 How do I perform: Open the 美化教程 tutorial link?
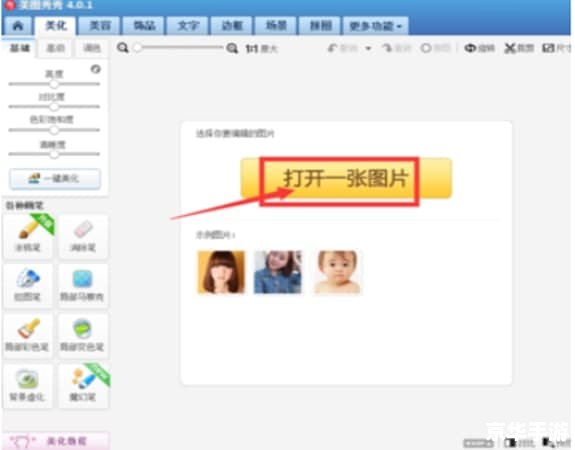55,441
